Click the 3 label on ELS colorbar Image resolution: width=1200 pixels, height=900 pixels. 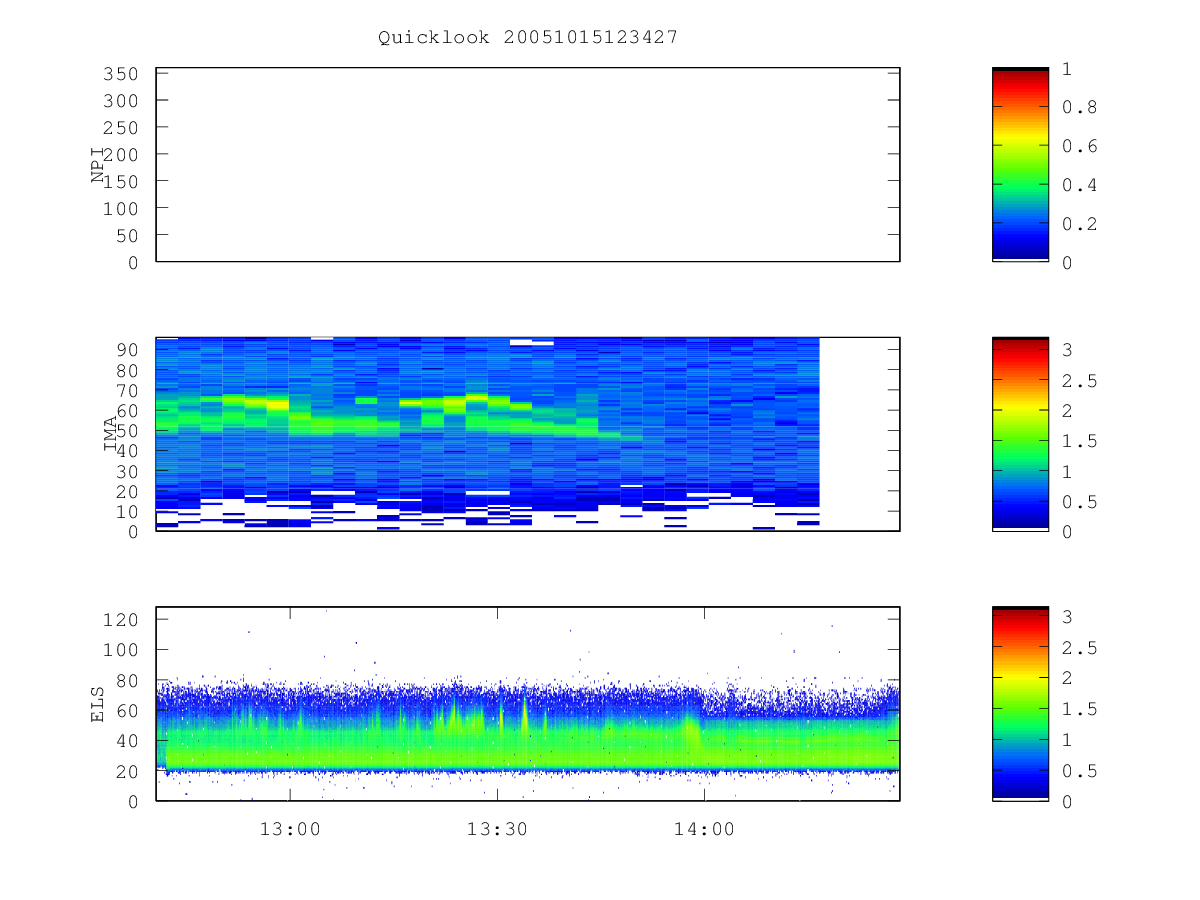tap(1067, 618)
